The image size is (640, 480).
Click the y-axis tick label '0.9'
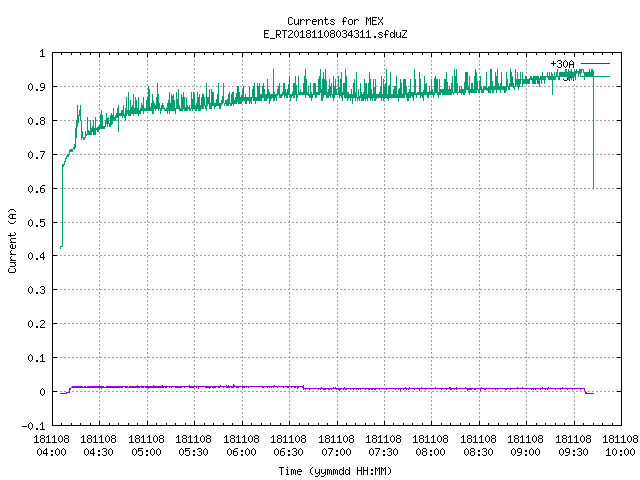point(37,87)
